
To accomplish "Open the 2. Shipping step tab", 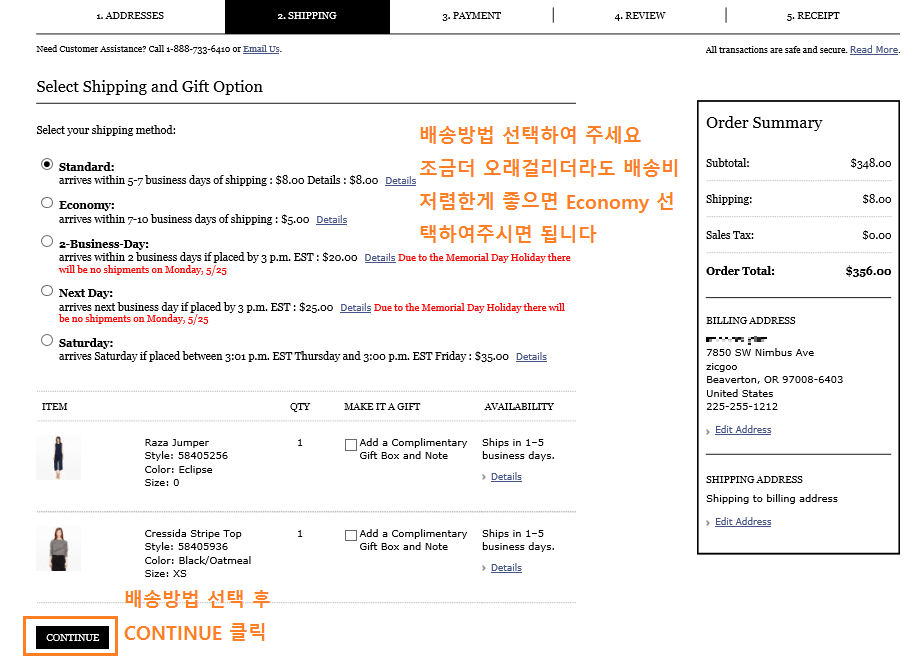I will [x=307, y=16].
